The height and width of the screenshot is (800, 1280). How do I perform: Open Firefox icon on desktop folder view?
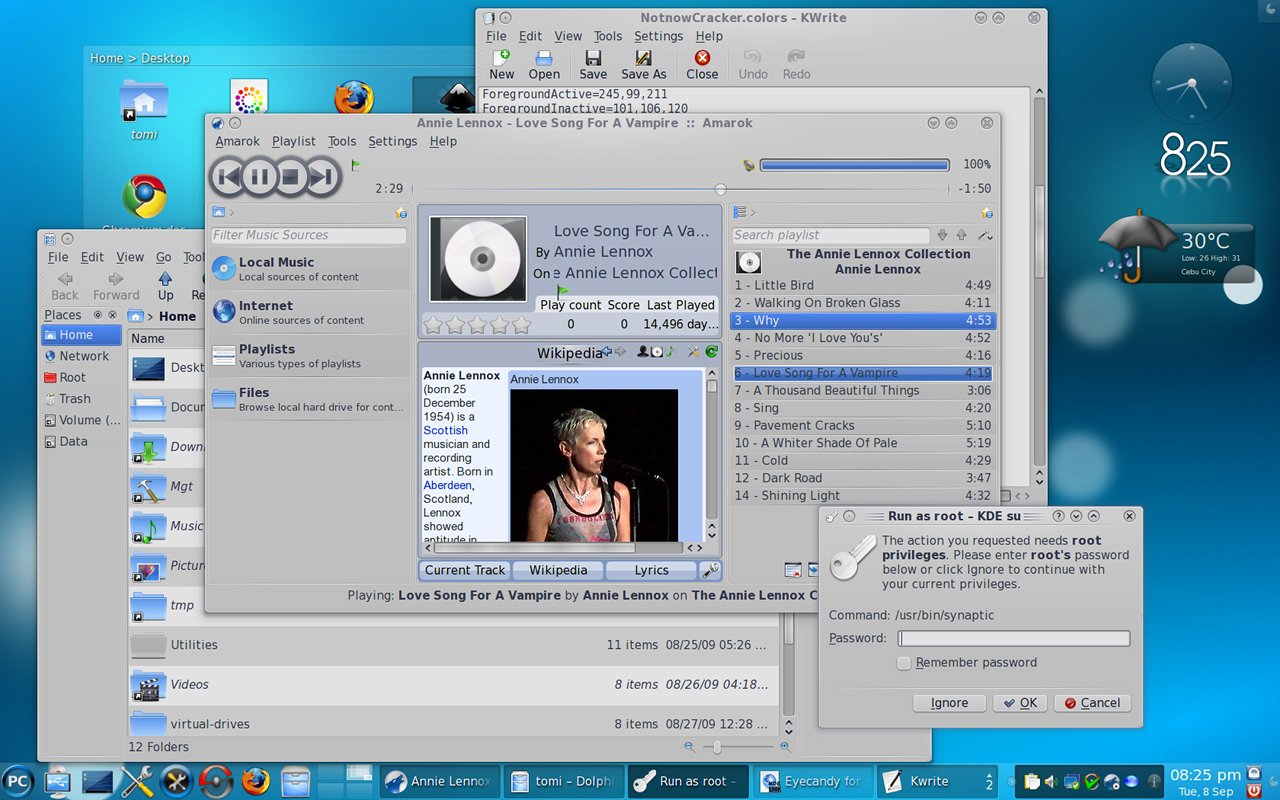coord(354,99)
